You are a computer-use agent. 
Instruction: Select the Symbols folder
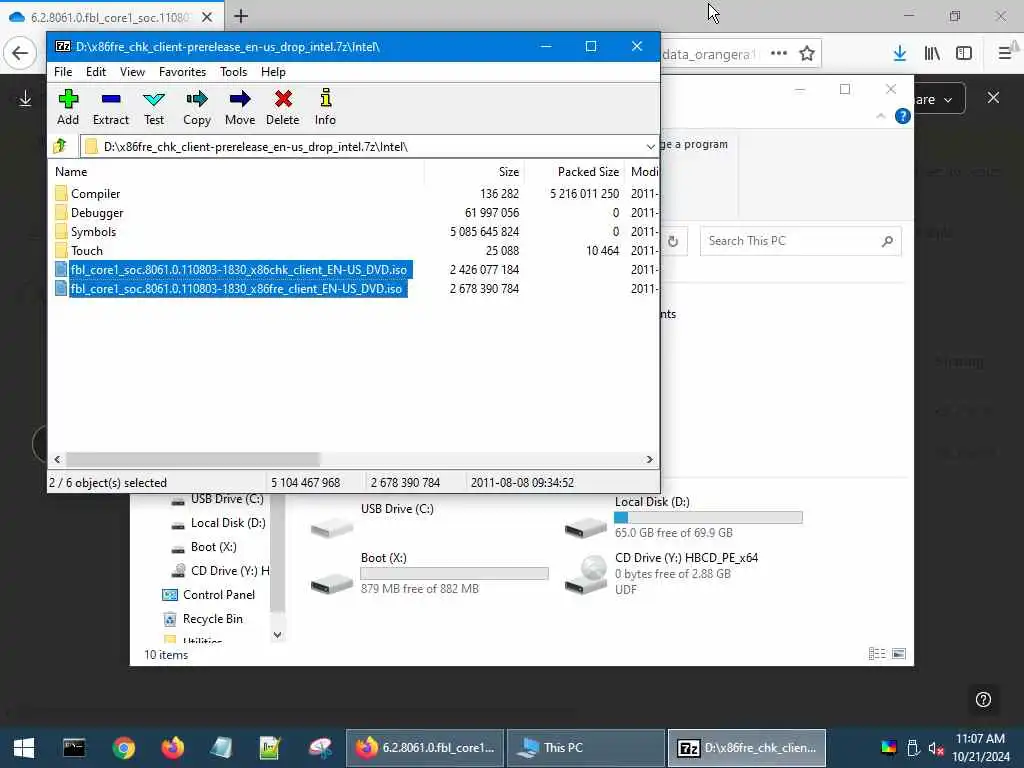(x=93, y=232)
